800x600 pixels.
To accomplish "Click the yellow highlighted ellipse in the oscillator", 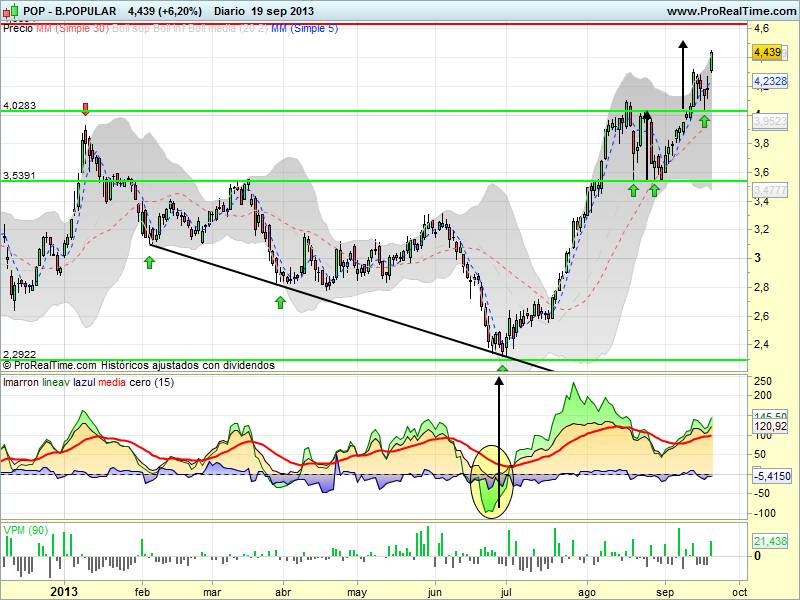I will pos(491,482).
